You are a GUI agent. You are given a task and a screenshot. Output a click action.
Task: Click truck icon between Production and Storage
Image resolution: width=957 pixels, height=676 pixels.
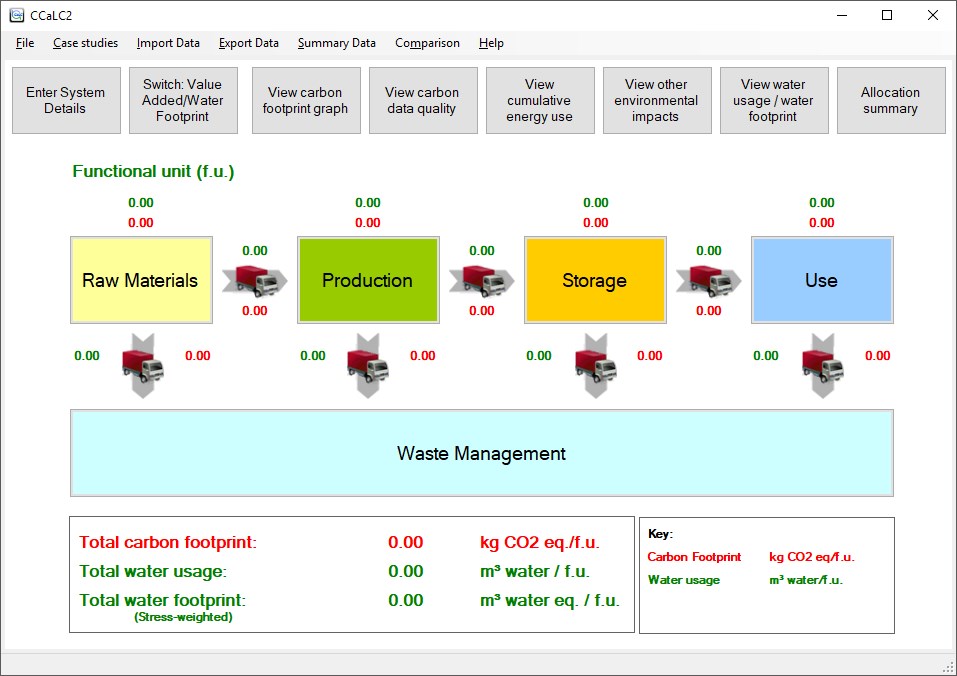[x=482, y=281]
